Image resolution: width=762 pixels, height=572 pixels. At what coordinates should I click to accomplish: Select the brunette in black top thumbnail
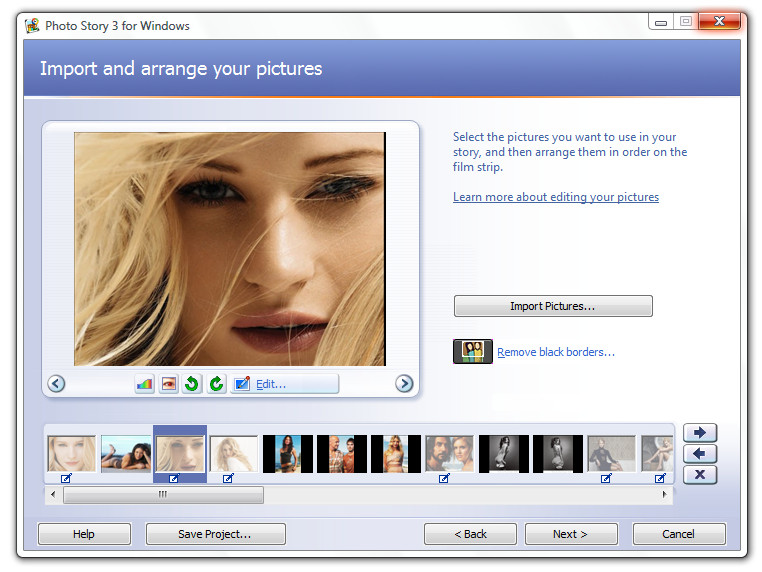[288, 453]
